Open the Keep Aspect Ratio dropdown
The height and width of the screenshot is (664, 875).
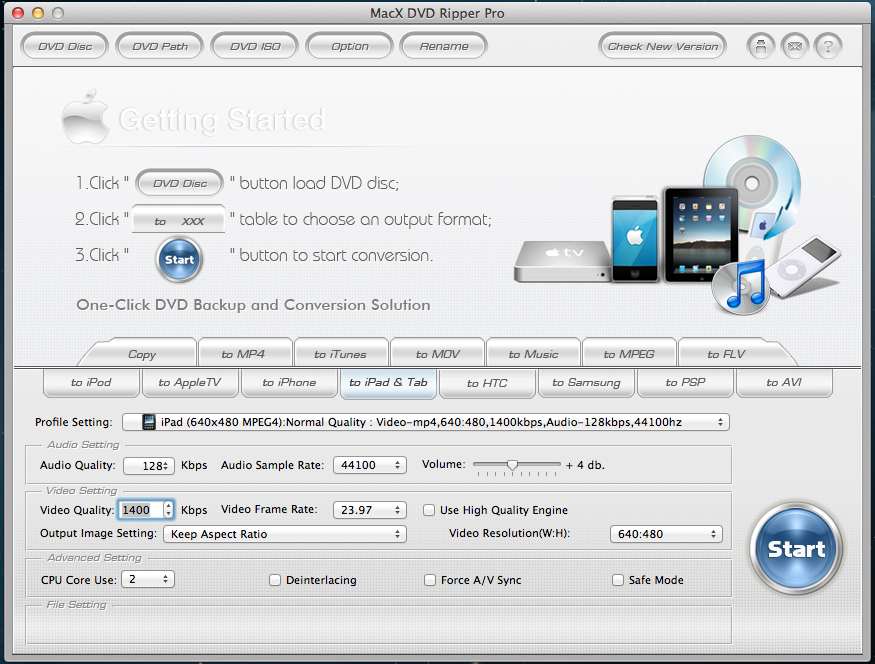(x=285, y=534)
